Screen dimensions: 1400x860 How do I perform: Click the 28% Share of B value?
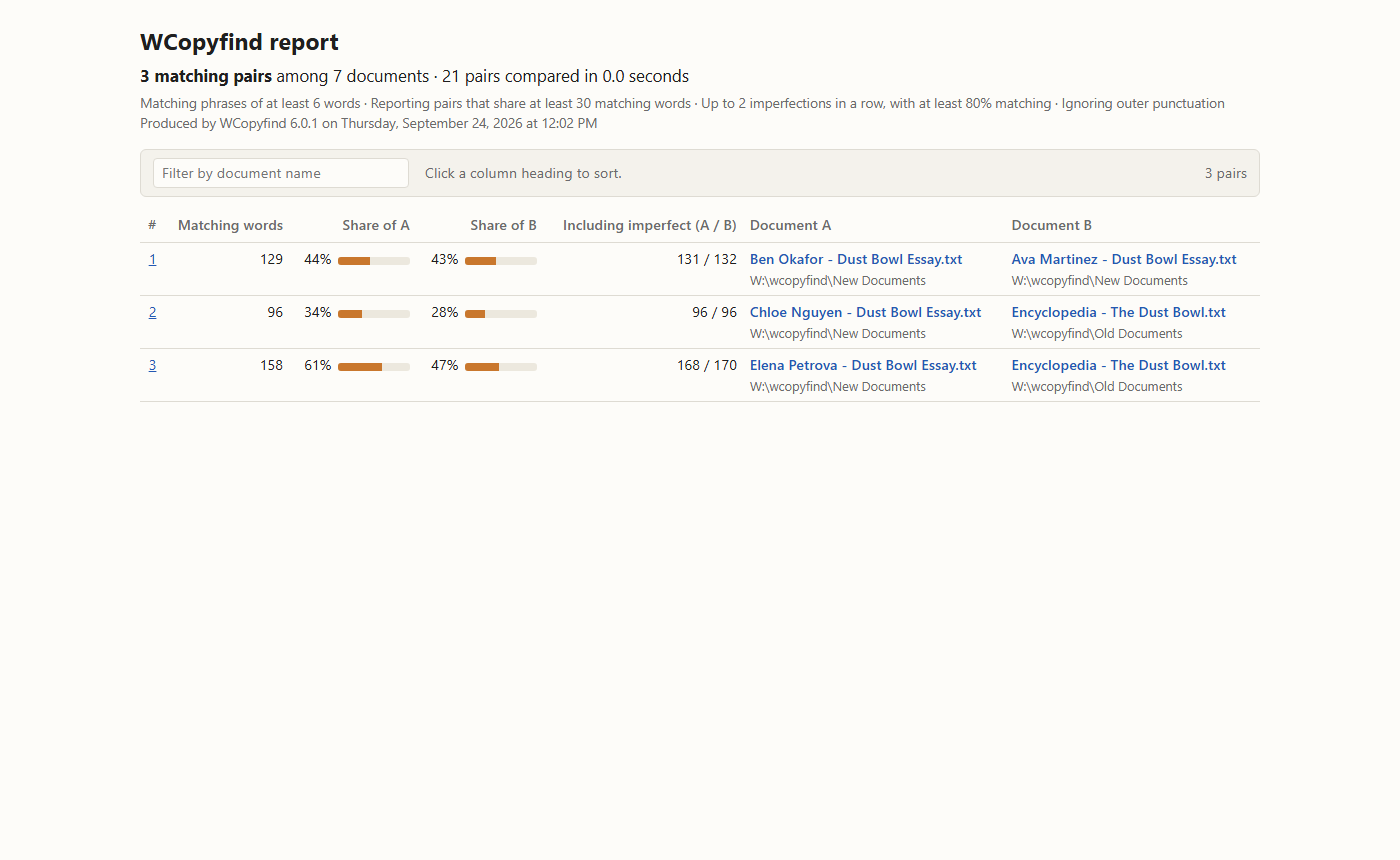point(445,312)
